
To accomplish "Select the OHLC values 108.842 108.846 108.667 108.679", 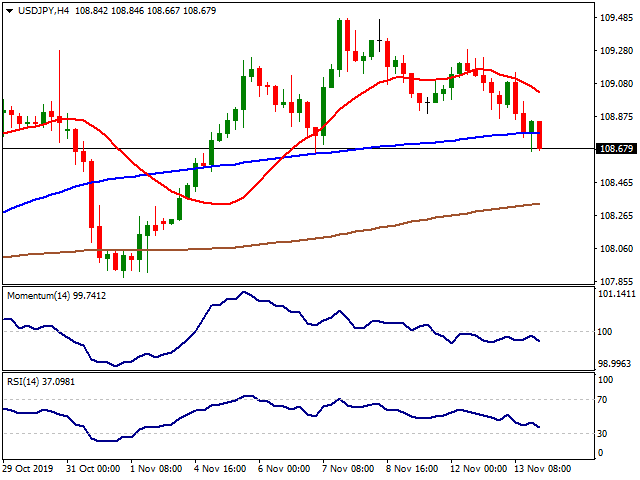I will [x=145, y=11].
